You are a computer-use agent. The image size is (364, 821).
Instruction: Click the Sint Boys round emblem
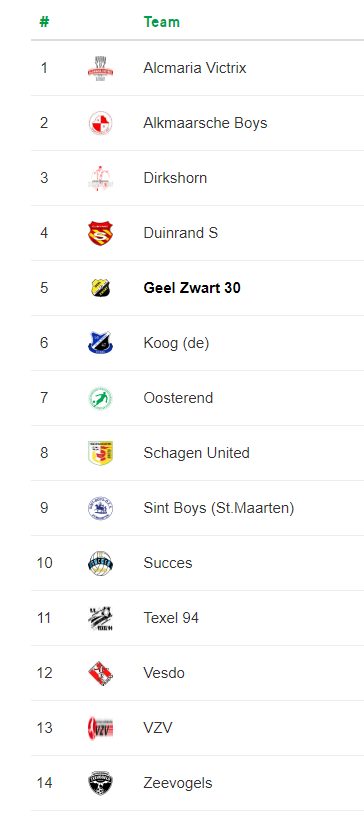point(101,508)
